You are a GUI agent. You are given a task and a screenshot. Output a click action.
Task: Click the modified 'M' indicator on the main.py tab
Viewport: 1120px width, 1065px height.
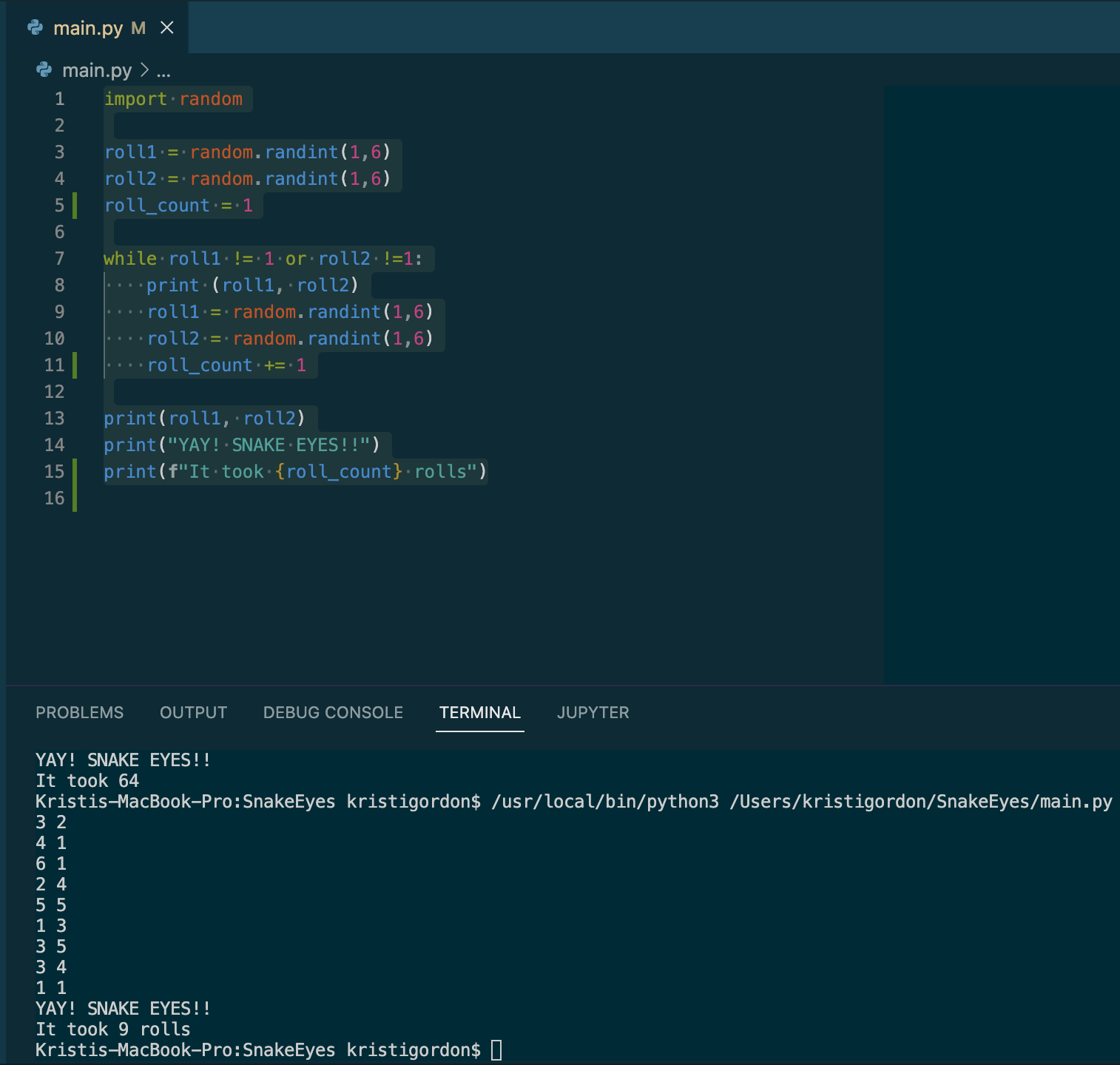(x=138, y=27)
